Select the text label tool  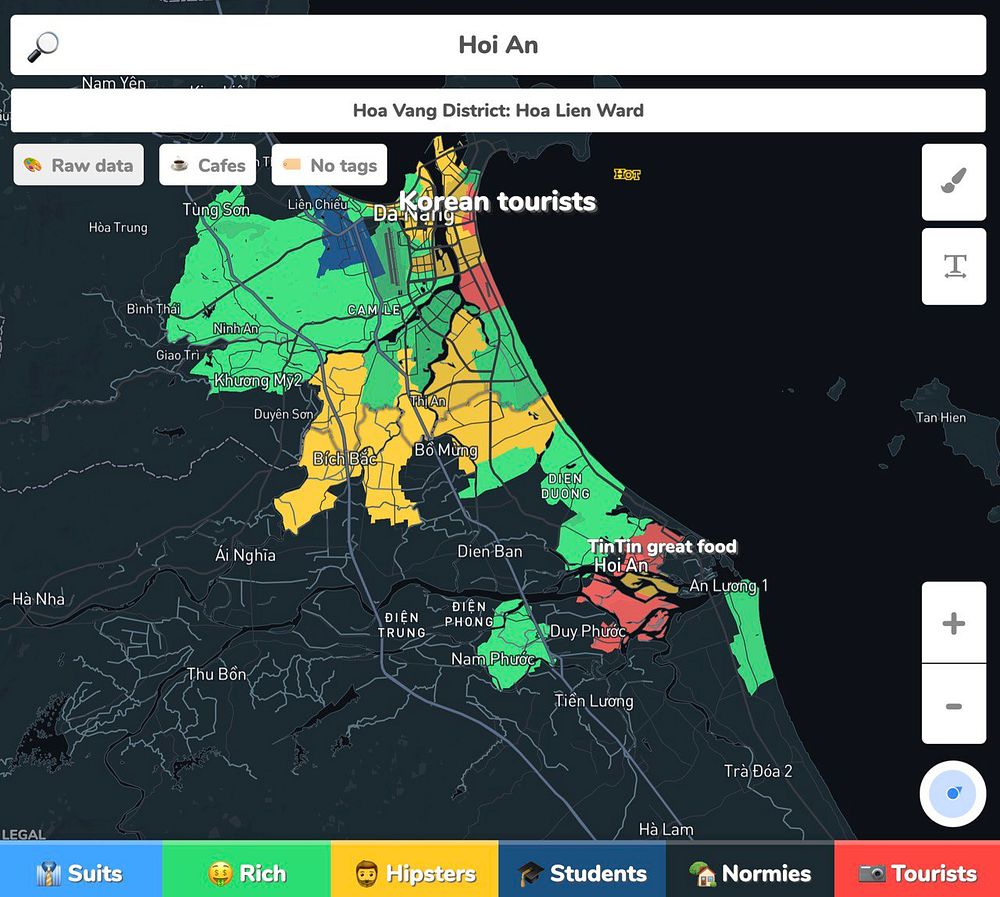click(x=953, y=266)
